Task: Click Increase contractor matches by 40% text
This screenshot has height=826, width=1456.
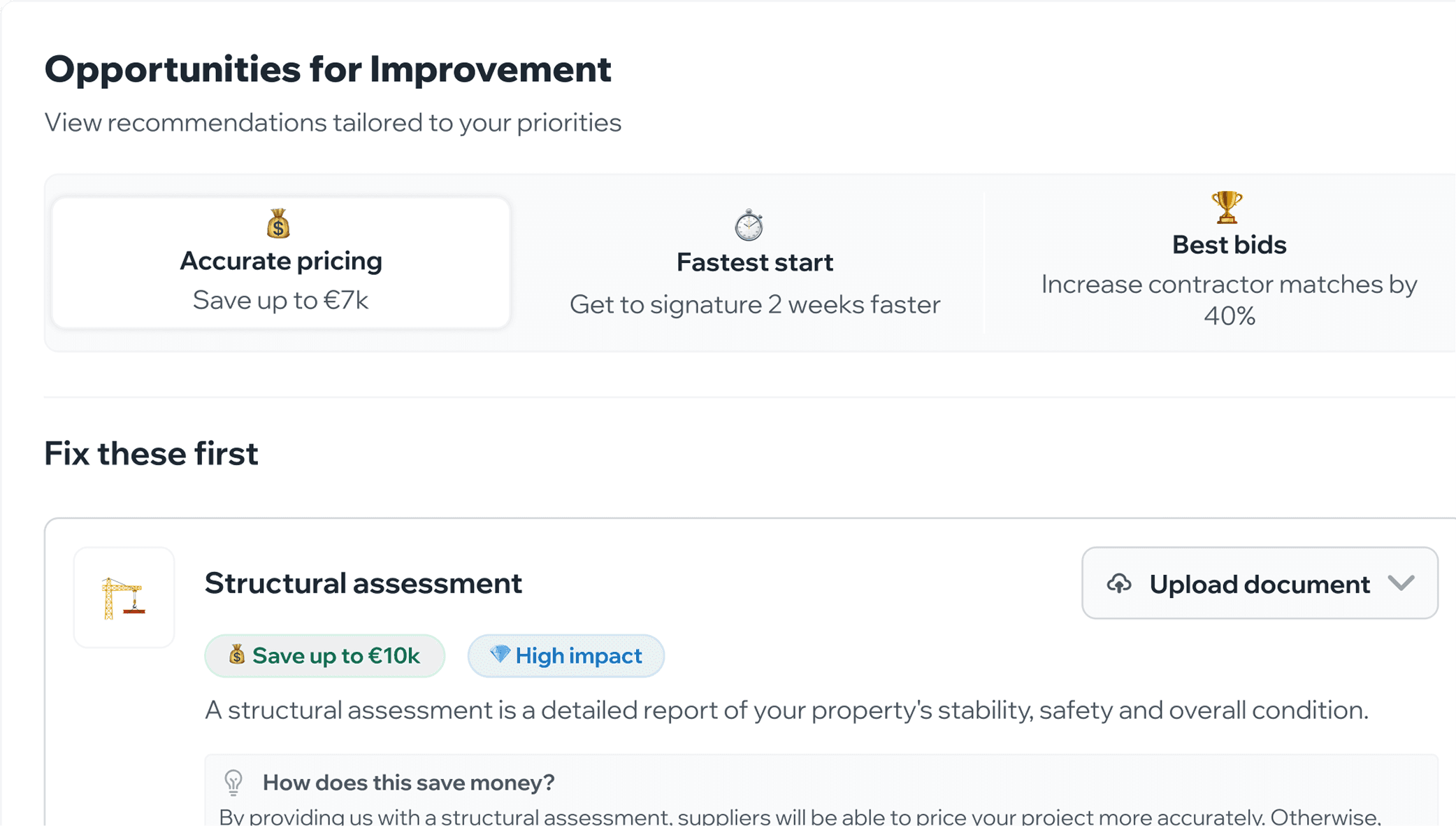Action: 1229,300
